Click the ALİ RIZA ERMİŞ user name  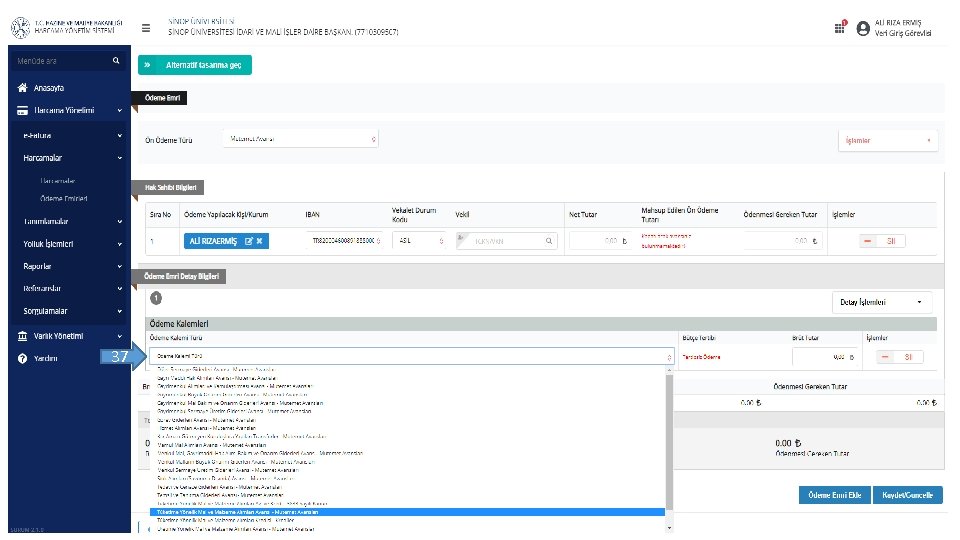pos(898,23)
